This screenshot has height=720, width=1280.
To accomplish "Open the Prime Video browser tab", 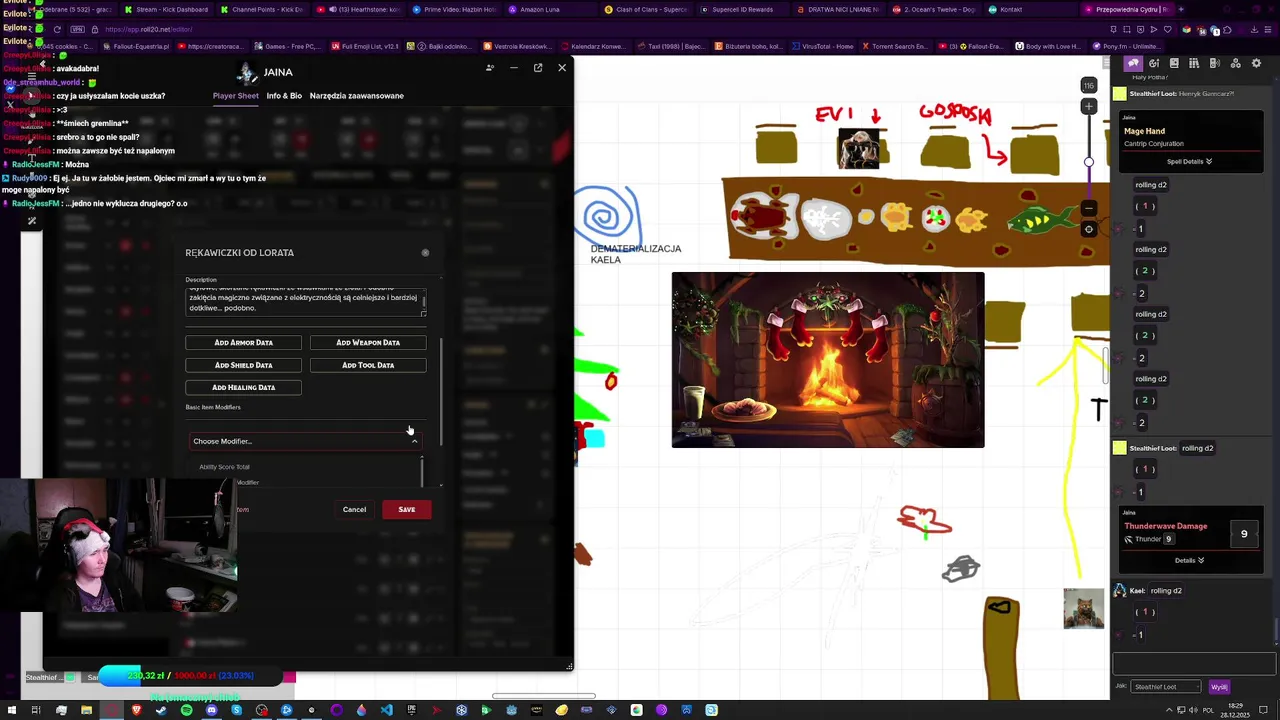I will coord(455,9).
